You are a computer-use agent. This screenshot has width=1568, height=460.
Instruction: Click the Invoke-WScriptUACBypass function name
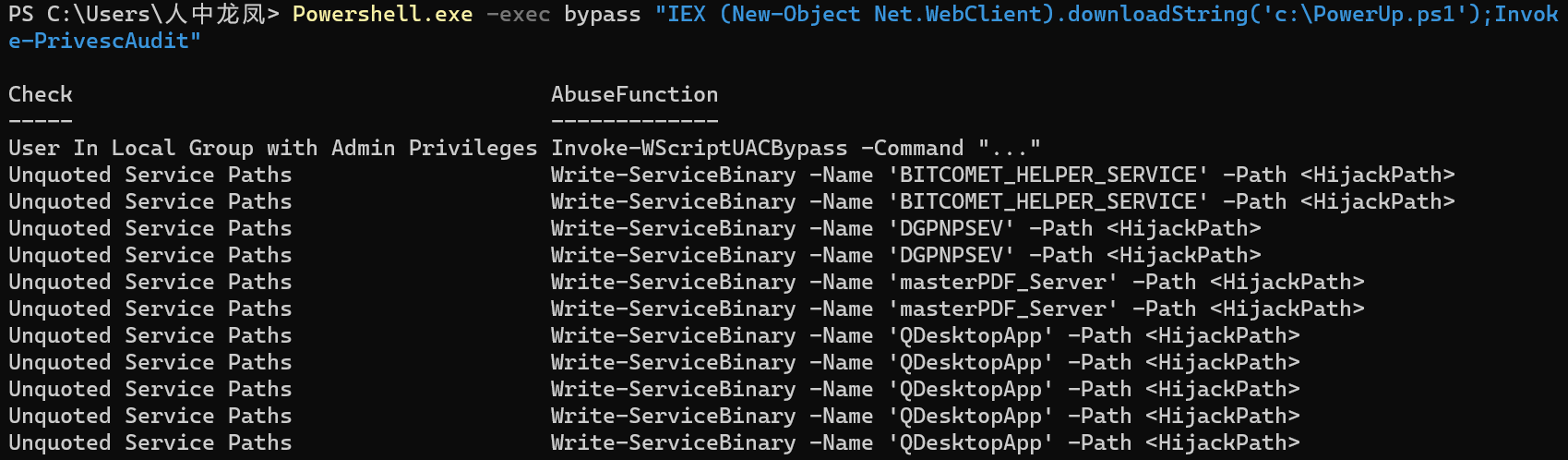699,148
